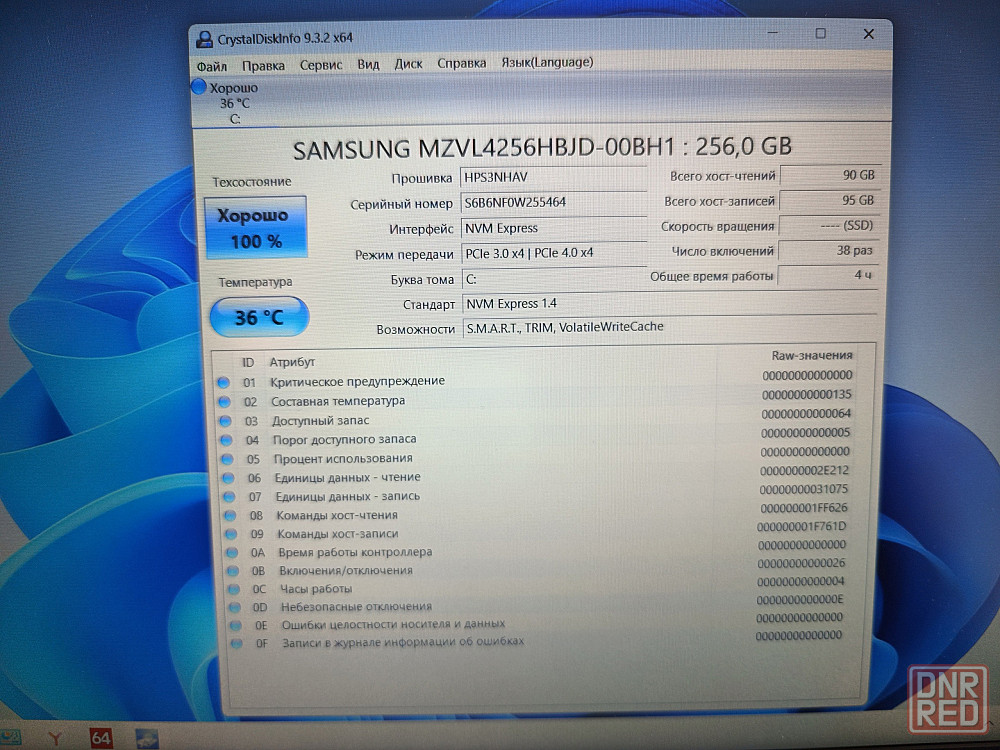
Task: Click raw value 0000000000000E
Action: pos(800,599)
